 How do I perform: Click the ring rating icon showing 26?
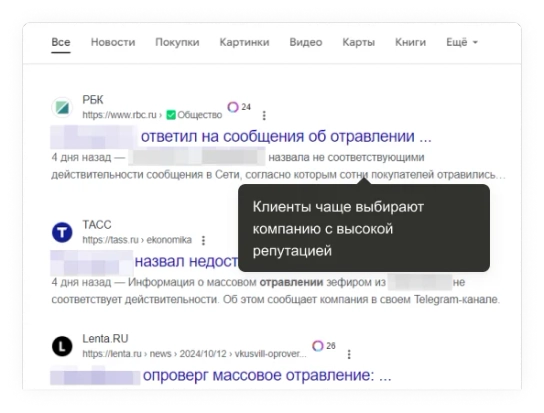317,346
